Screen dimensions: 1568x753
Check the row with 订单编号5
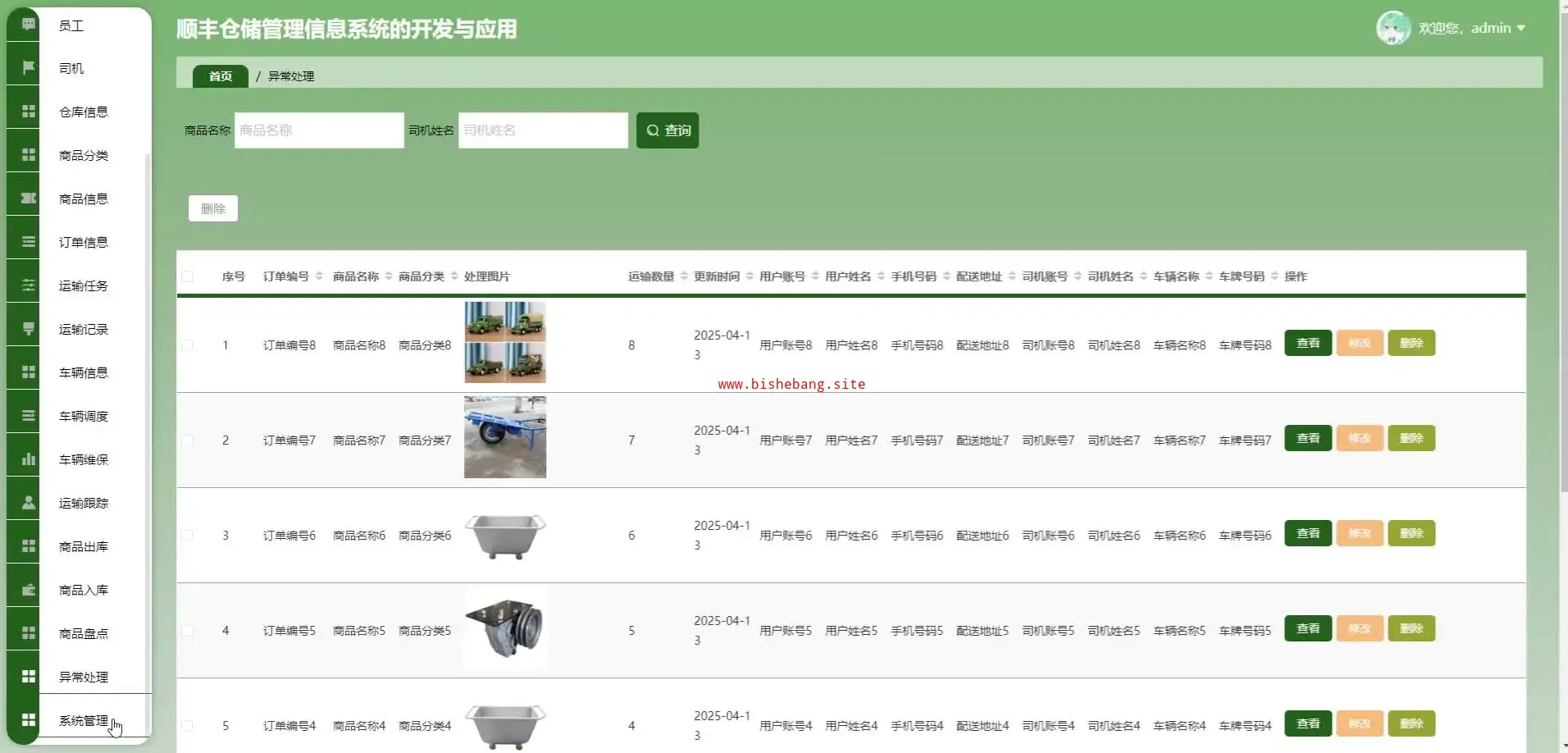[x=187, y=631]
